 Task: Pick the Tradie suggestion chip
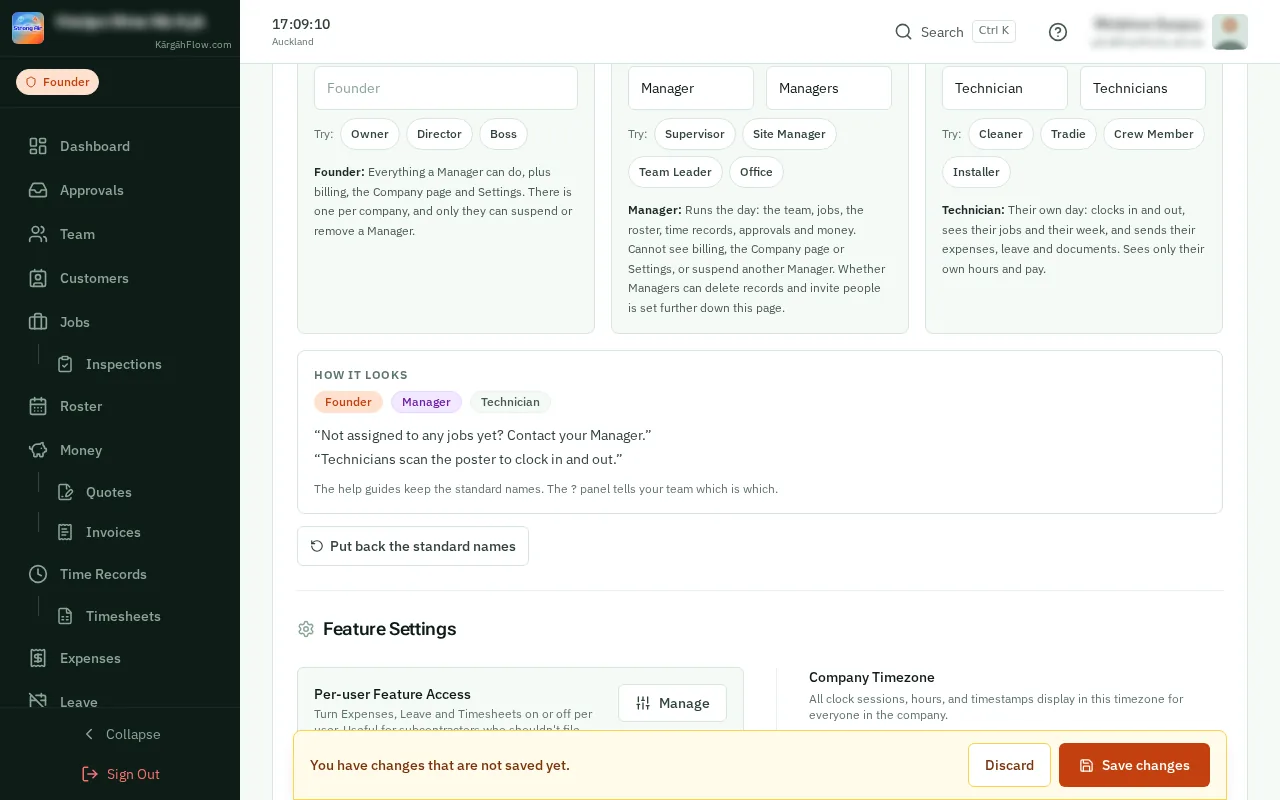(x=1068, y=134)
